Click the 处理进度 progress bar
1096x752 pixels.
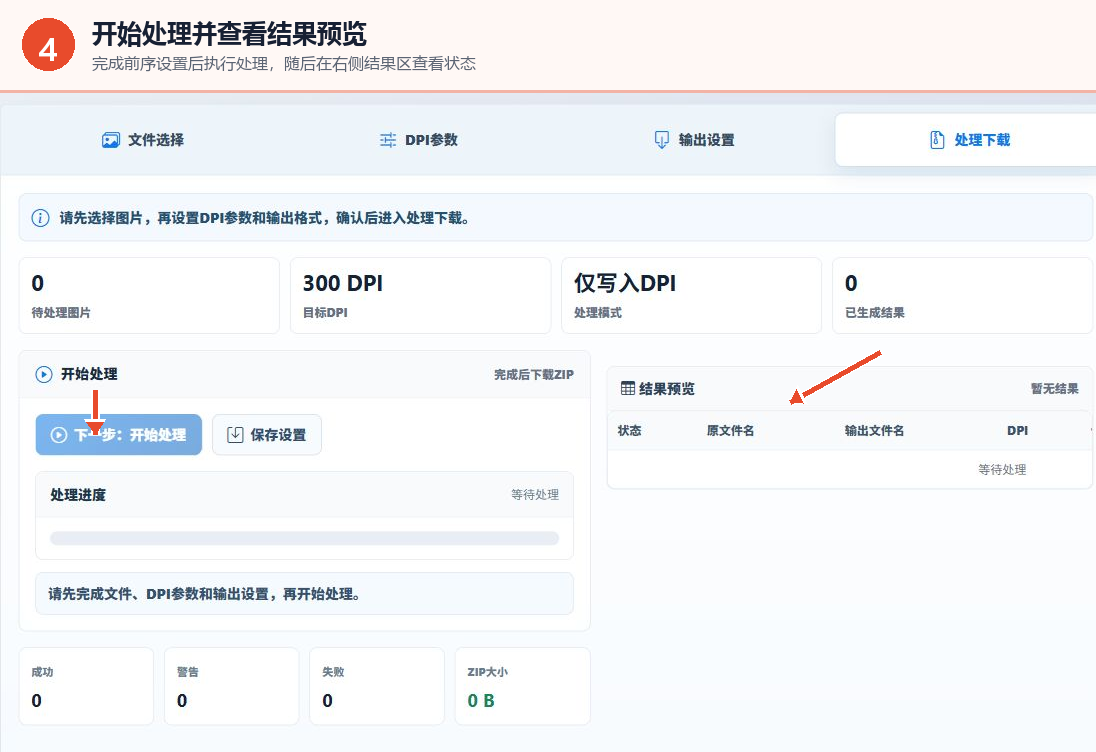tap(304, 538)
